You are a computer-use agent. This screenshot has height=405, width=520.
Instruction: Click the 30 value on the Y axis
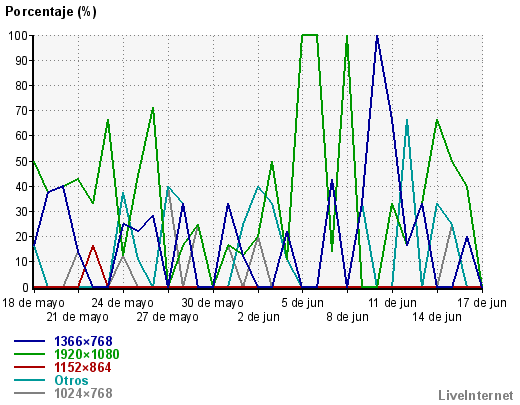point(22,211)
